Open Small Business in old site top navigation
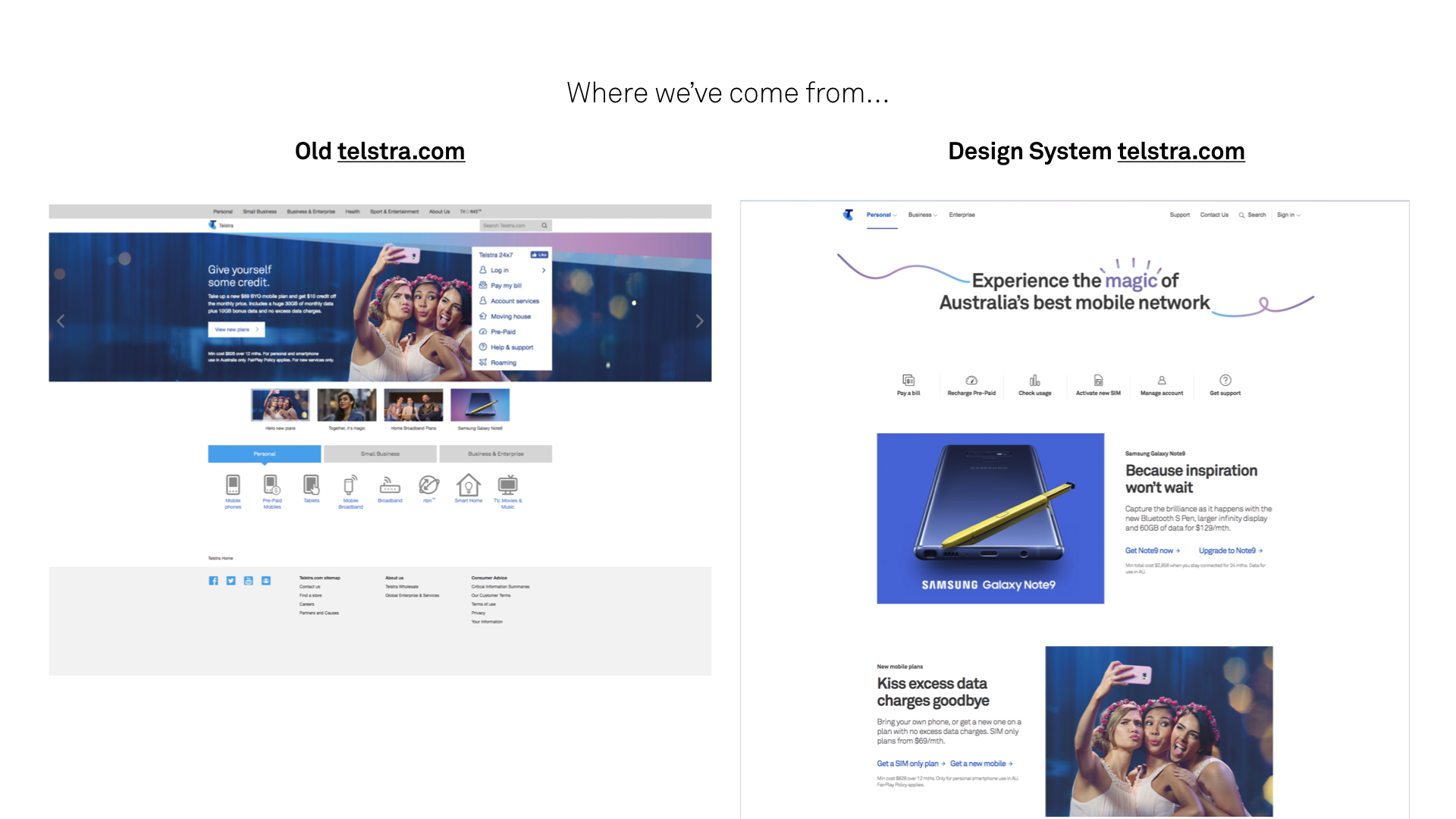 pyautogui.click(x=260, y=212)
